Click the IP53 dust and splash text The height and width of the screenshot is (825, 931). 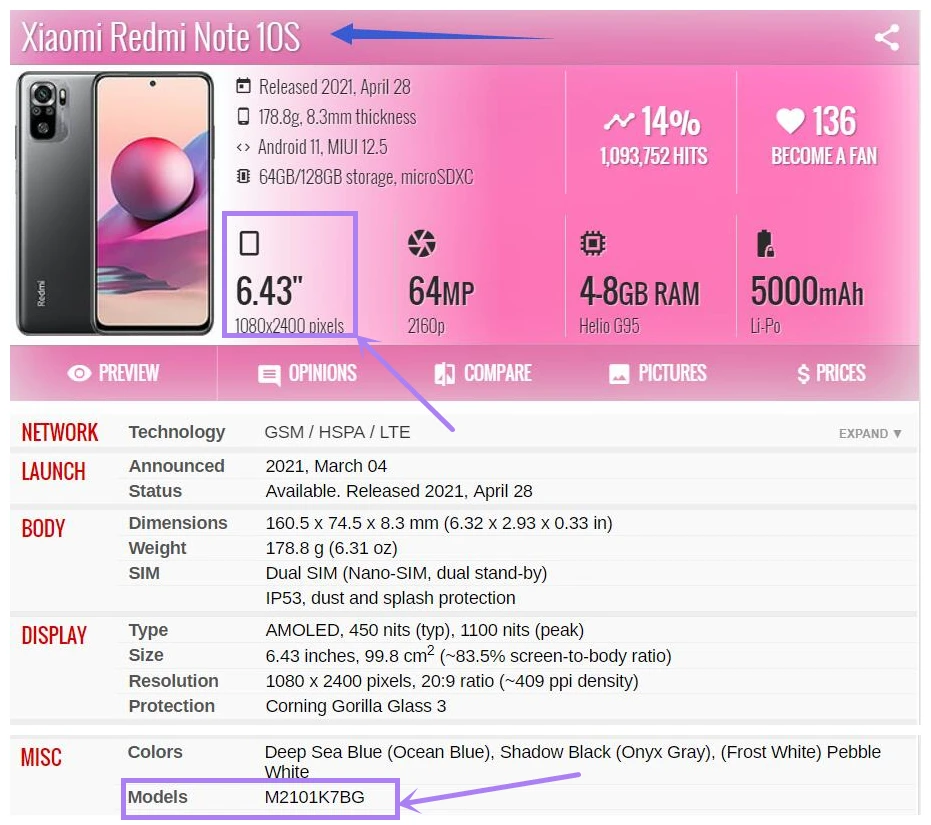pyautogui.click(x=390, y=598)
